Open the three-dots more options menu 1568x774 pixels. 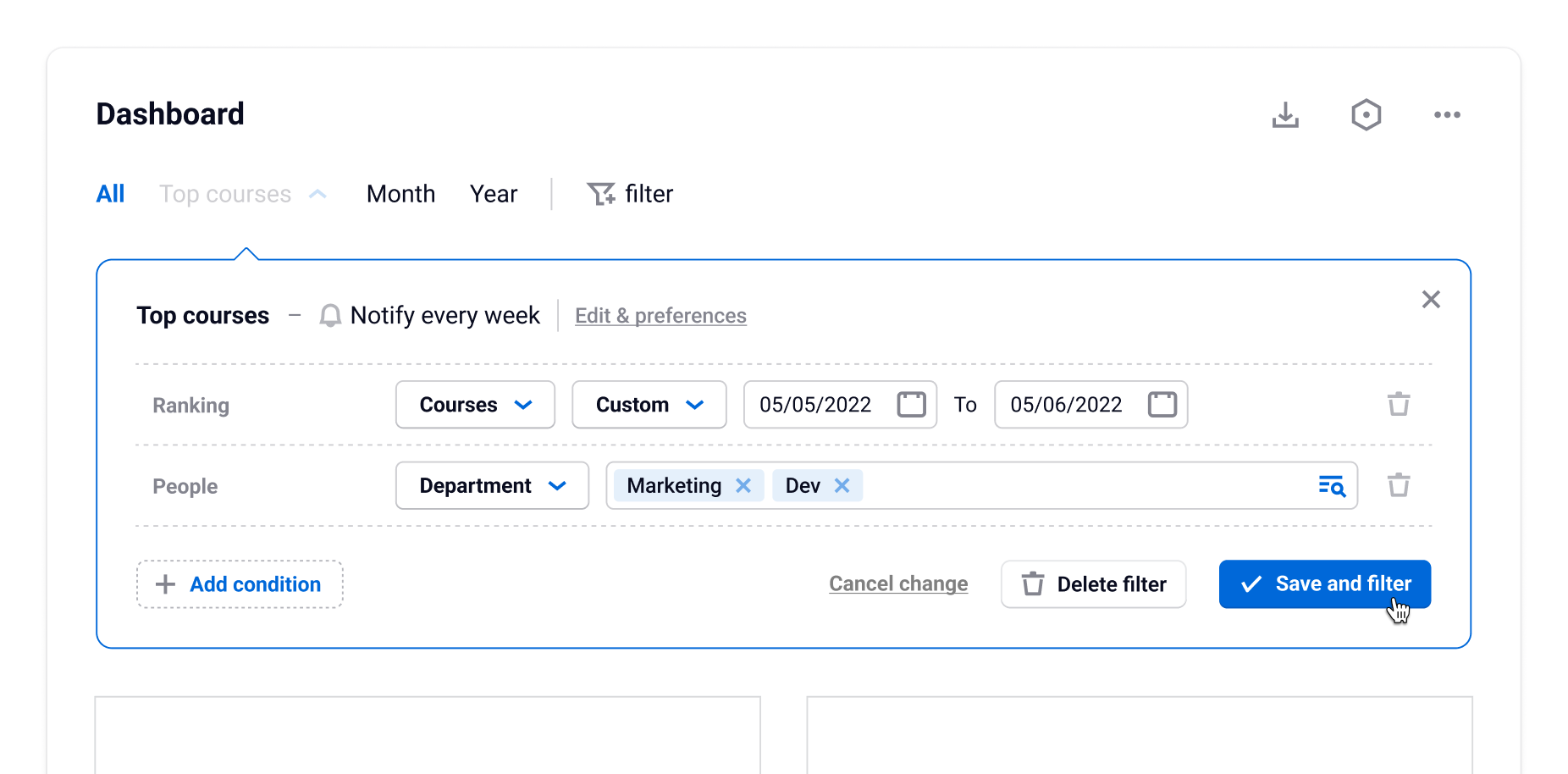pos(1447,115)
